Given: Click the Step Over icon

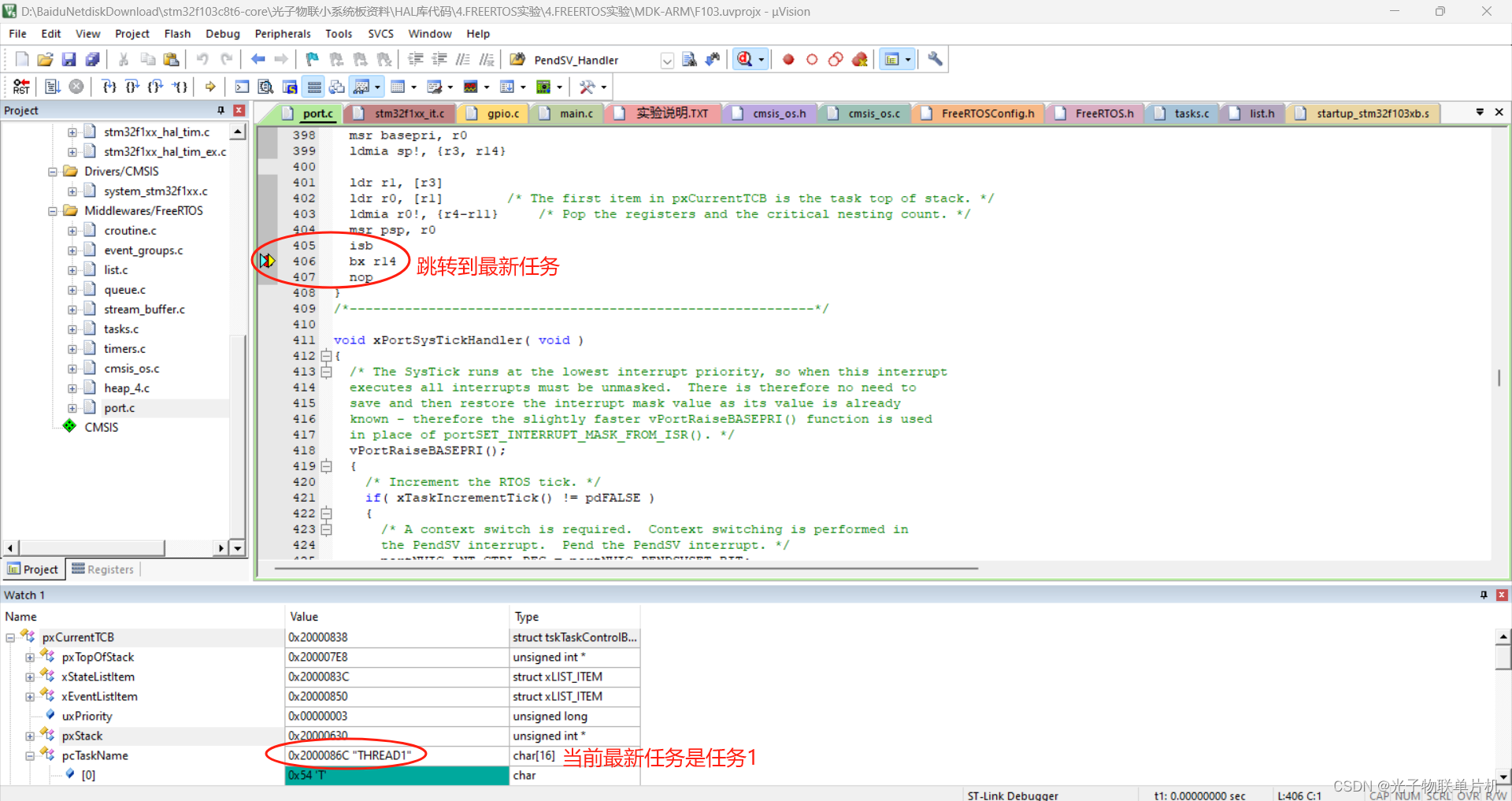Looking at the screenshot, I should tap(132, 87).
